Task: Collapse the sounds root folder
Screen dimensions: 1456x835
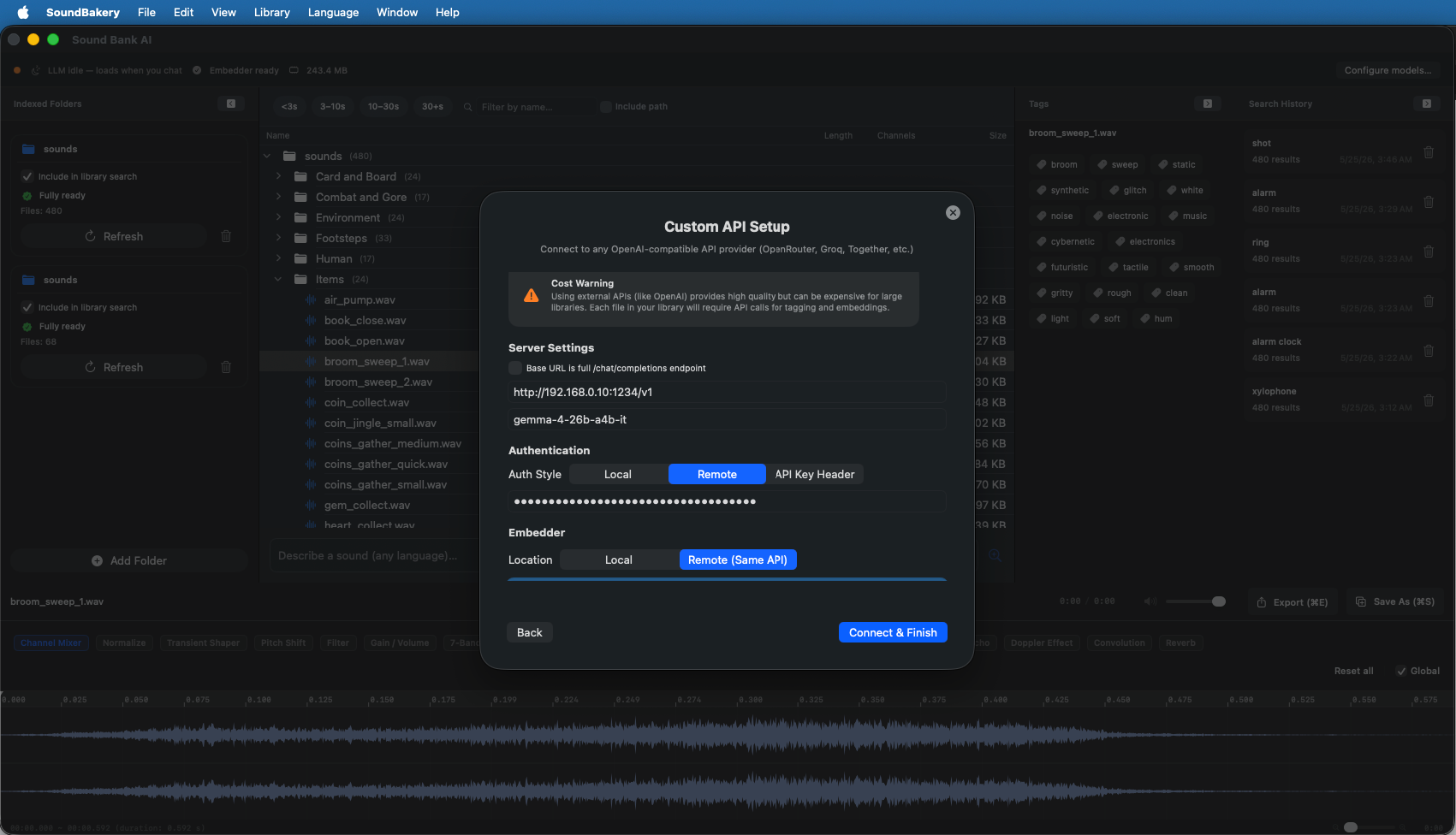Action: [267, 156]
